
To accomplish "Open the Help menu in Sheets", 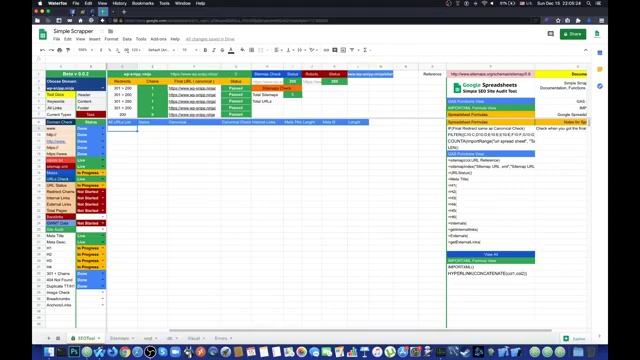I will click(x=175, y=39).
